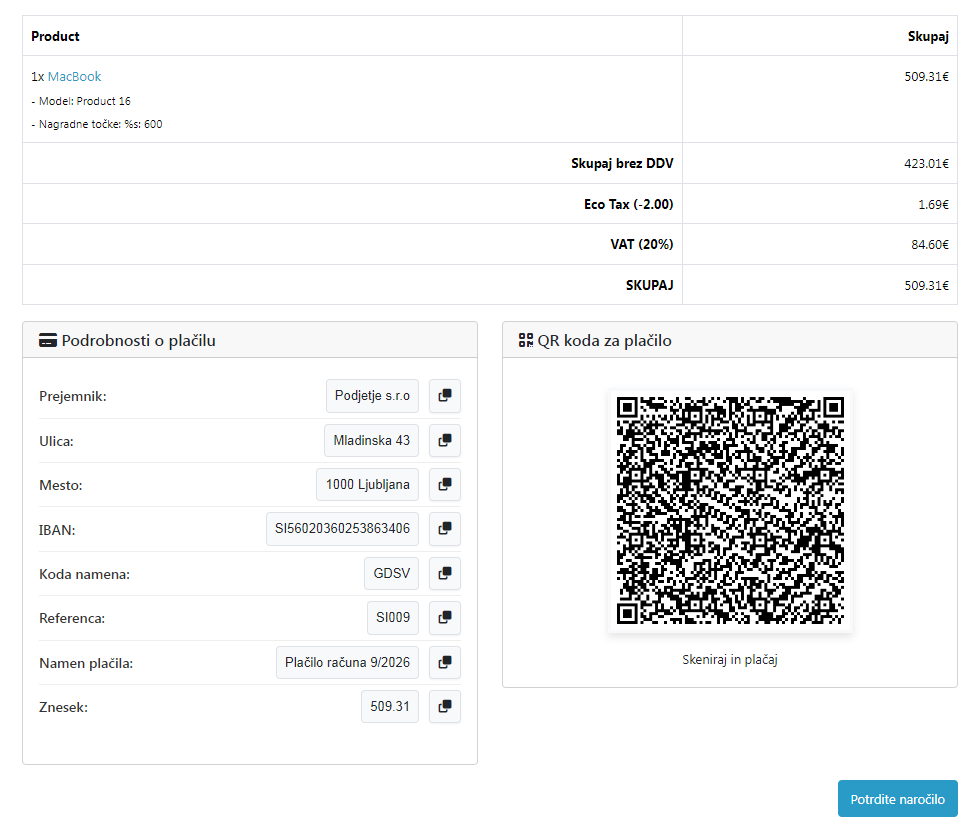The height and width of the screenshot is (826, 977).
Task: Select the GDSV purpose code field
Action: [391, 574]
